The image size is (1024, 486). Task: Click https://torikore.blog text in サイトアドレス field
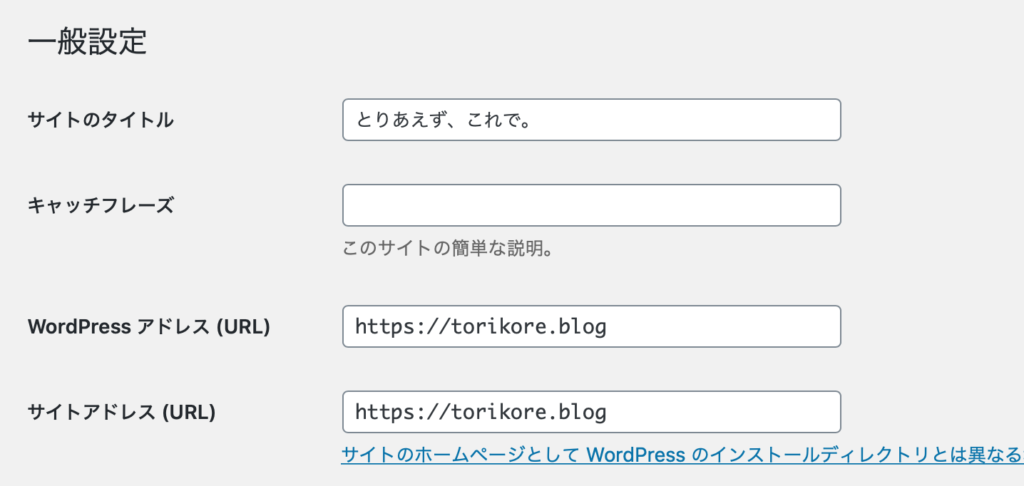coord(481,412)
